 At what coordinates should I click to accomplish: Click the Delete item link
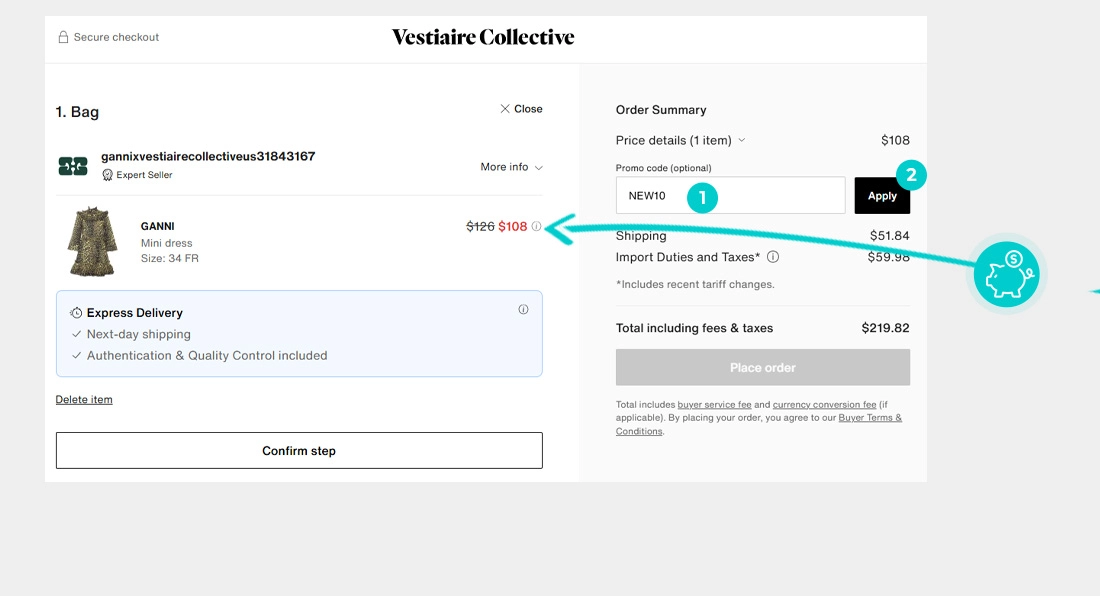84,400
